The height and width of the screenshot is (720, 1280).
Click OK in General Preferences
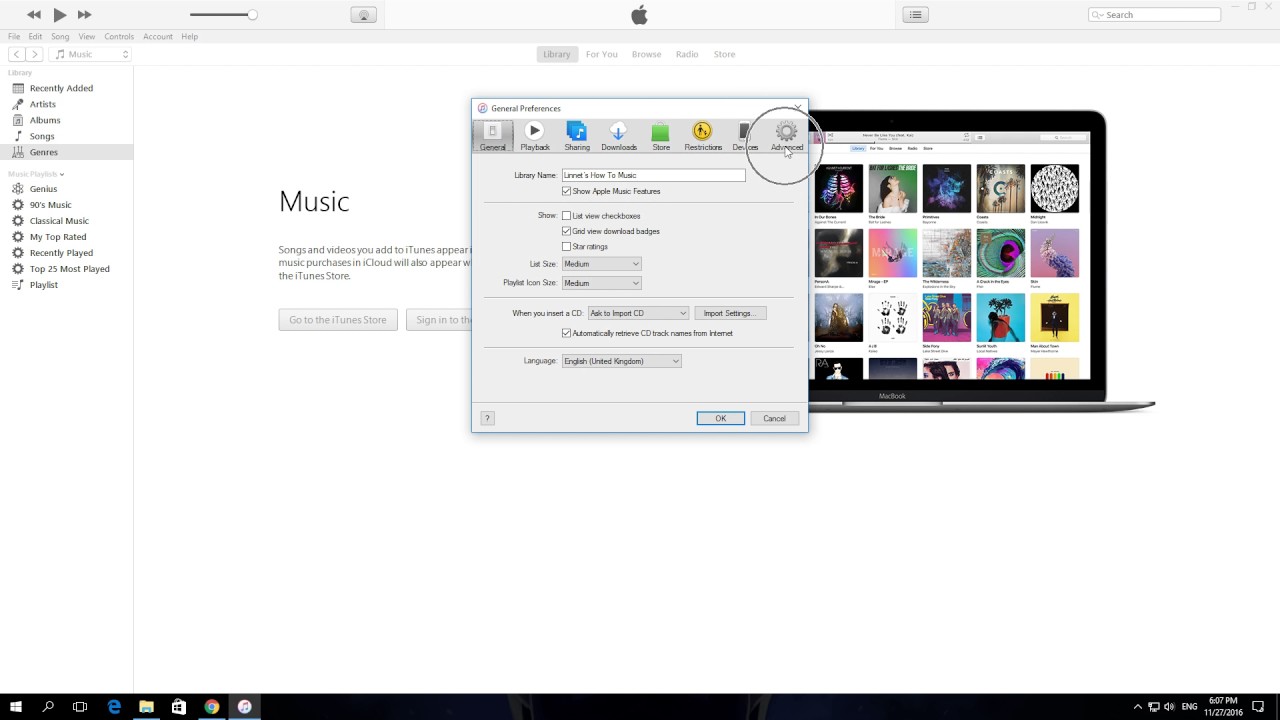pos(720,418)
